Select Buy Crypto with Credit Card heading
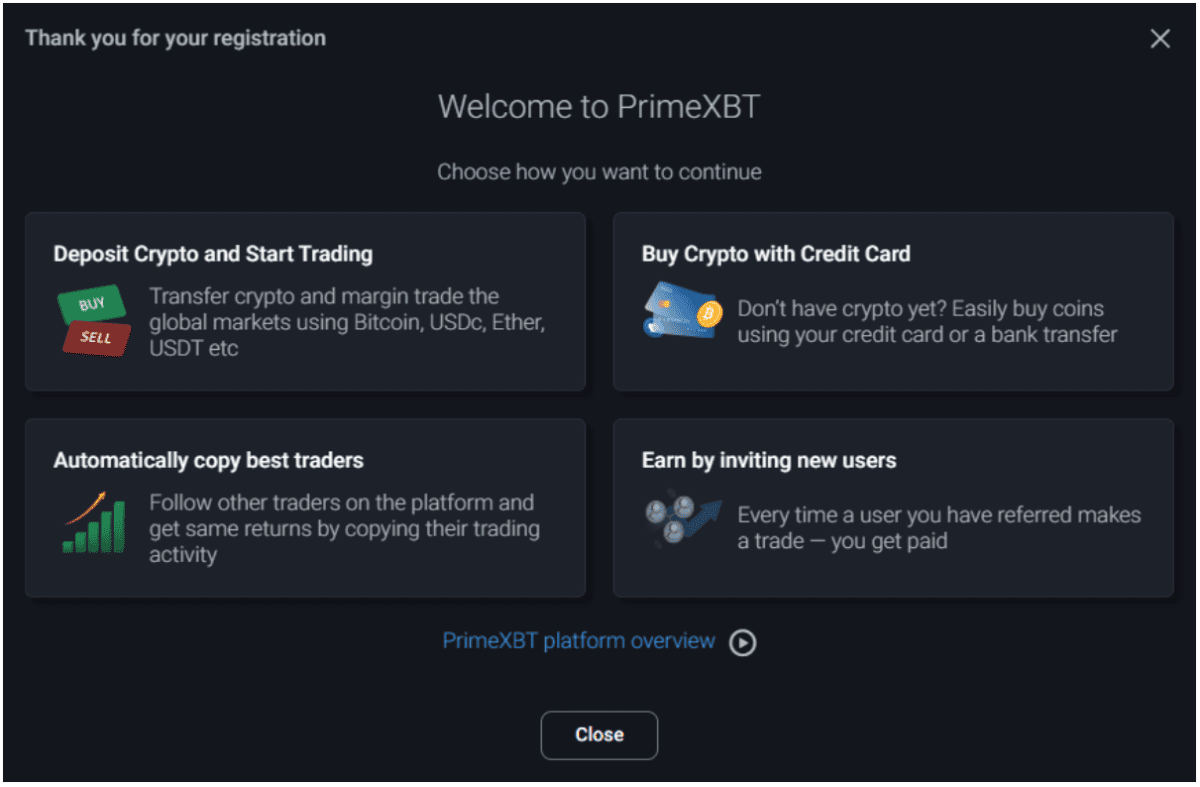Viewport: 1200px width, 787px height. point(776,254)
